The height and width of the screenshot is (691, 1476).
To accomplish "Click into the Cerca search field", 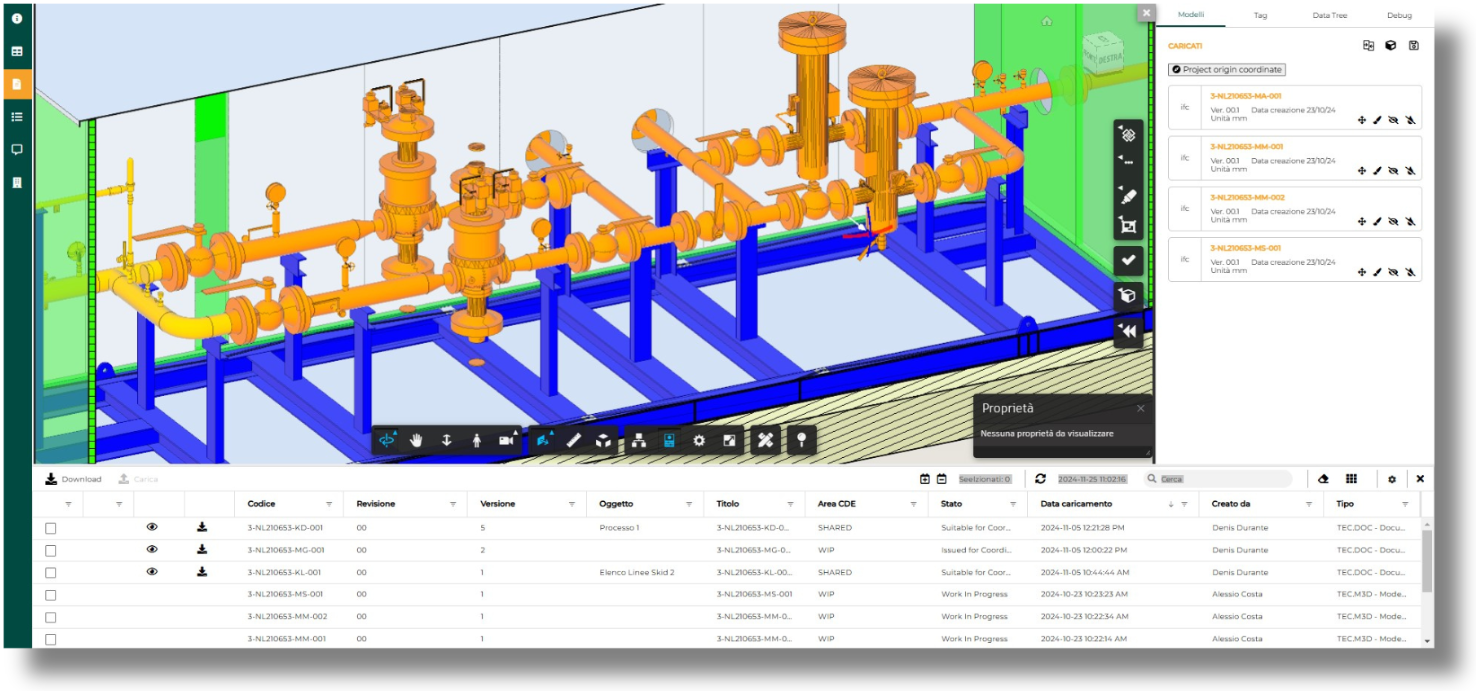I will point(1218,479).
